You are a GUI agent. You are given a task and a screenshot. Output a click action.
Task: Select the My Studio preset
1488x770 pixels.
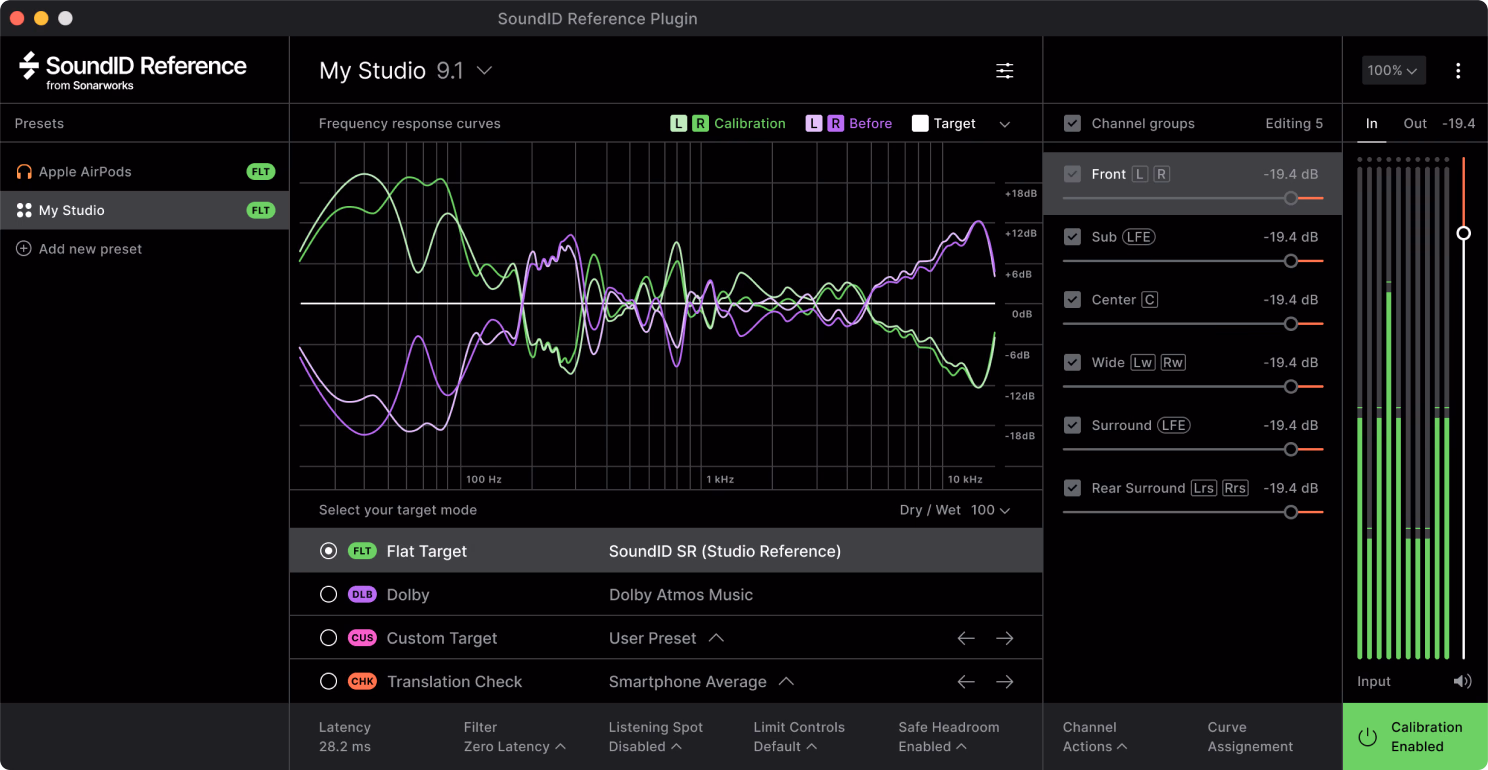144,210
